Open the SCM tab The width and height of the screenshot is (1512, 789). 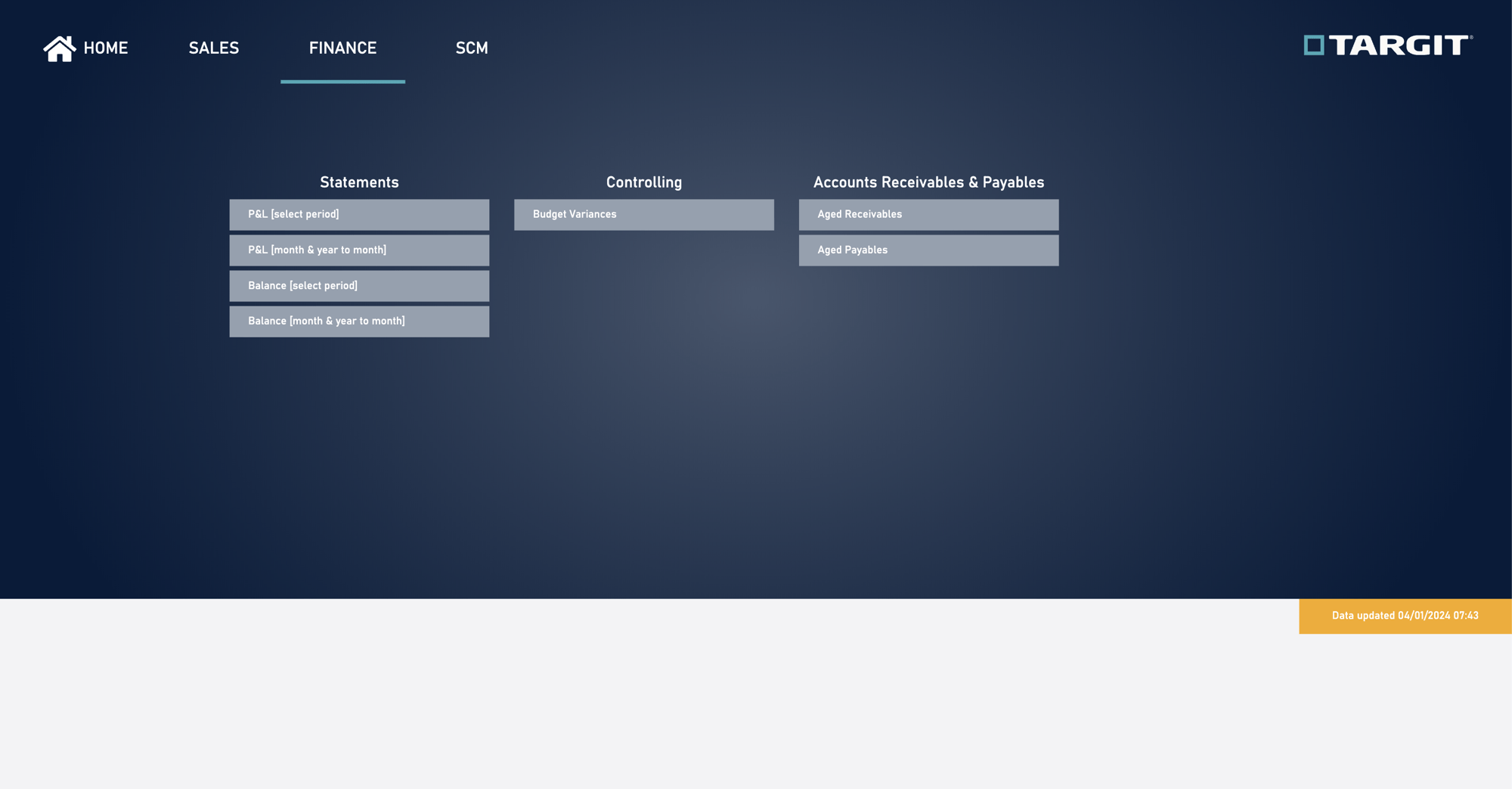[x=472, y=48]
